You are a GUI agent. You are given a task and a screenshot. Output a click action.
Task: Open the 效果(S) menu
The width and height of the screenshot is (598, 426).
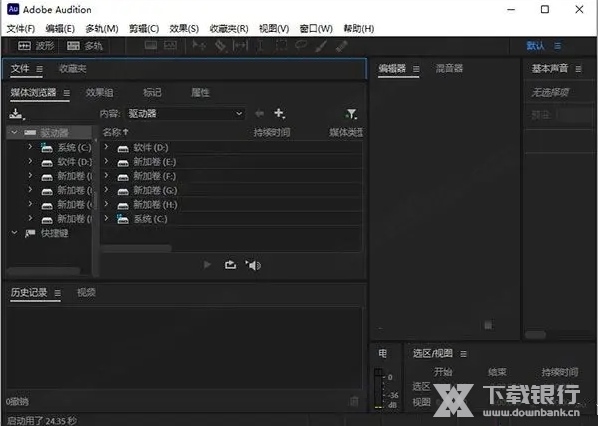[x=184, y=29]
